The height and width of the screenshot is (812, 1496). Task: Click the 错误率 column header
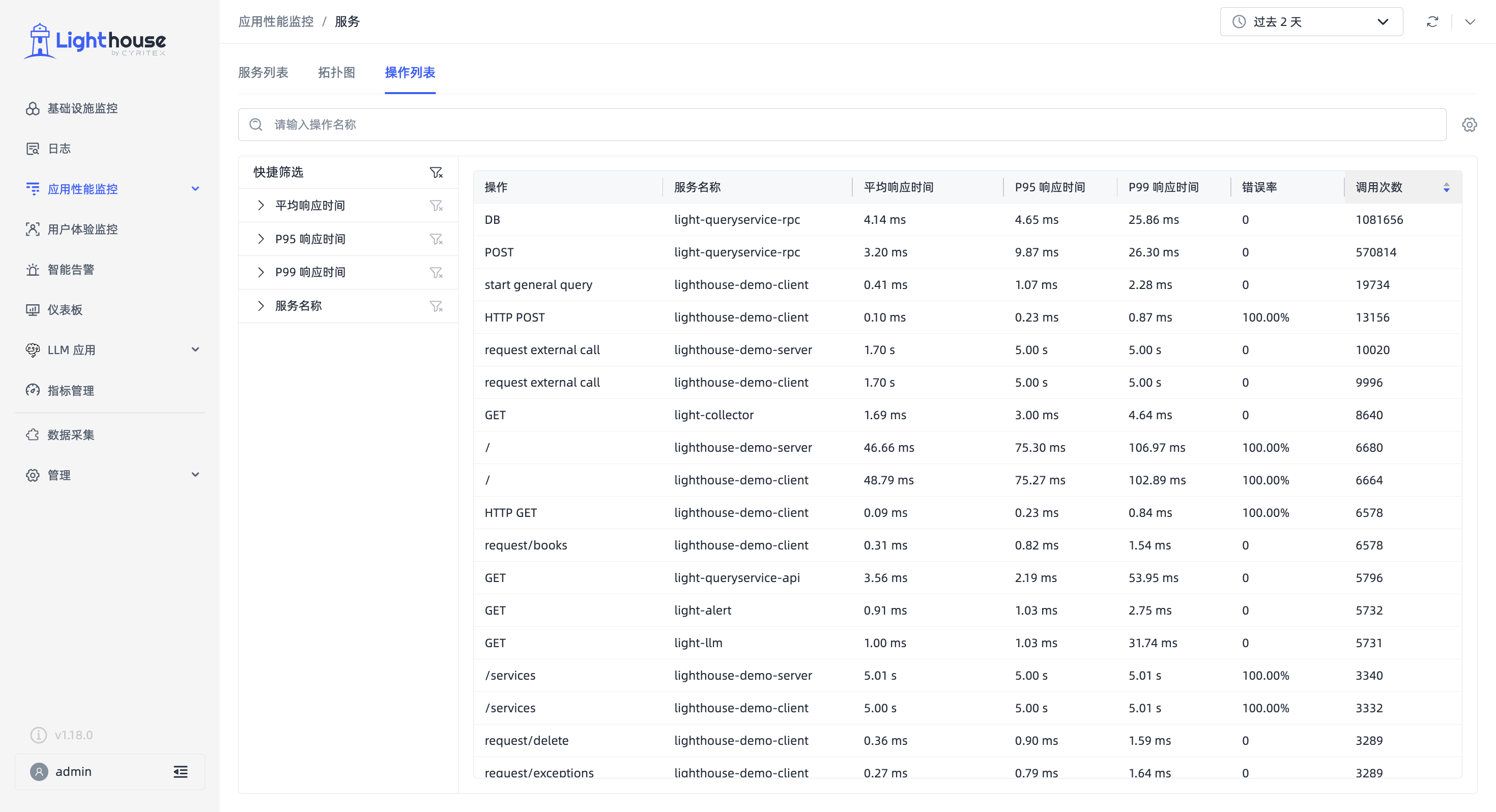coord(1259,188)
